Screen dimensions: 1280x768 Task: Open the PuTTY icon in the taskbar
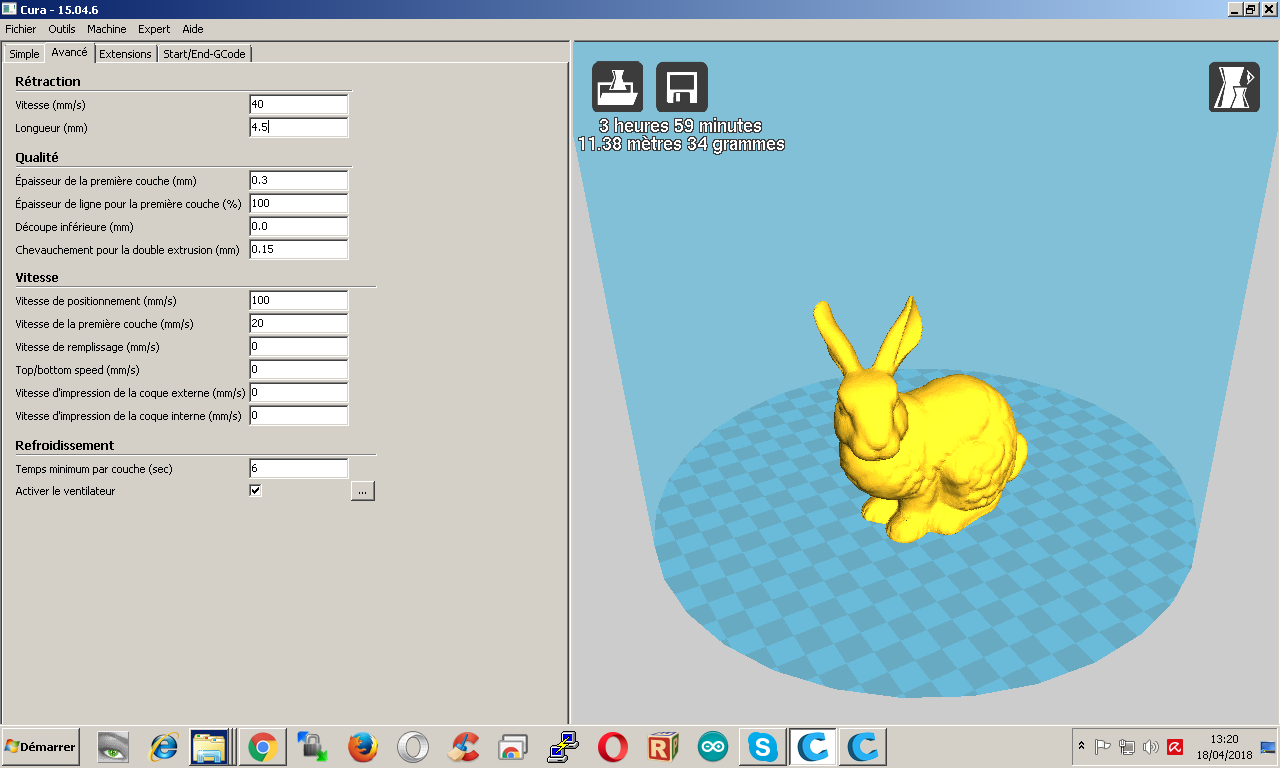(x=563, y=747)
